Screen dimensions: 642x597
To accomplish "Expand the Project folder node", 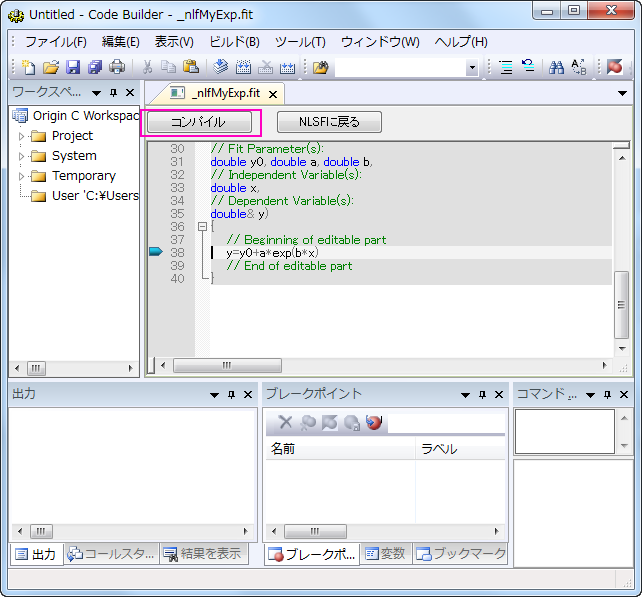I will (x=22, y=136).
